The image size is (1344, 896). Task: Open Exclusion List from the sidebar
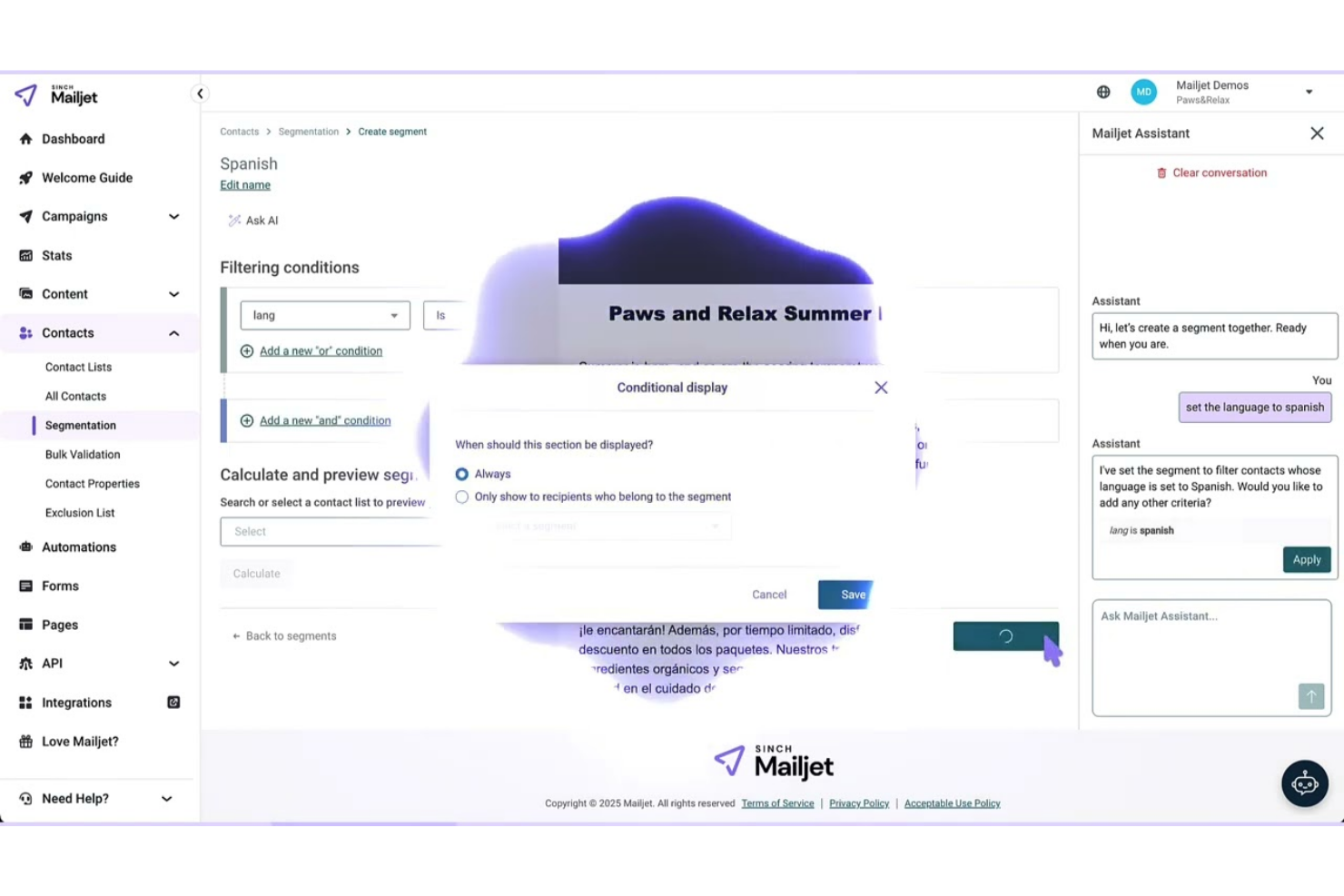(80, 512)
